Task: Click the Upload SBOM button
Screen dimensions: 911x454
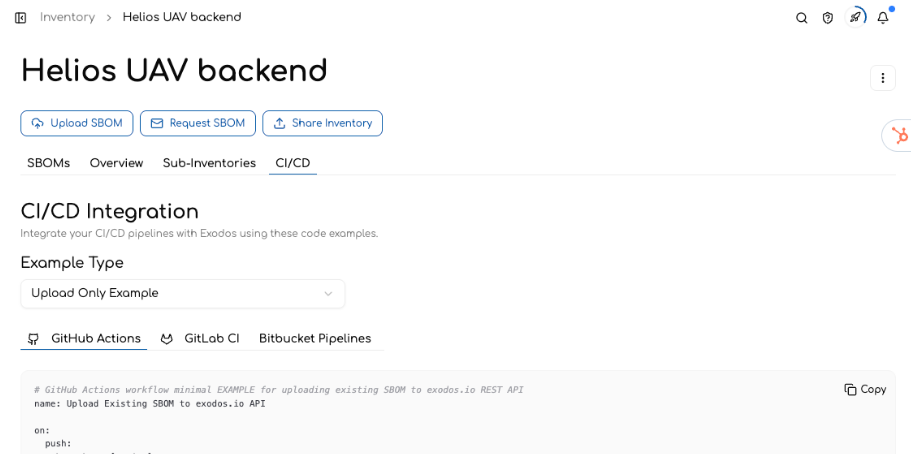Action: point(77,123)
